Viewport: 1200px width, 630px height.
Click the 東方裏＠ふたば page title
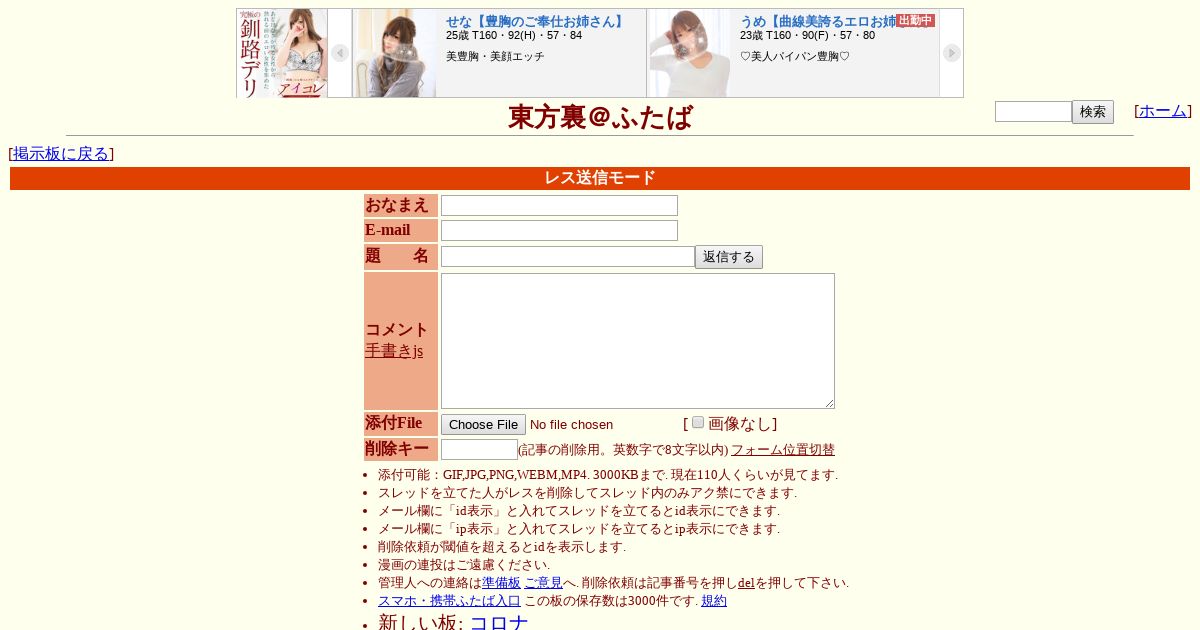600,117
